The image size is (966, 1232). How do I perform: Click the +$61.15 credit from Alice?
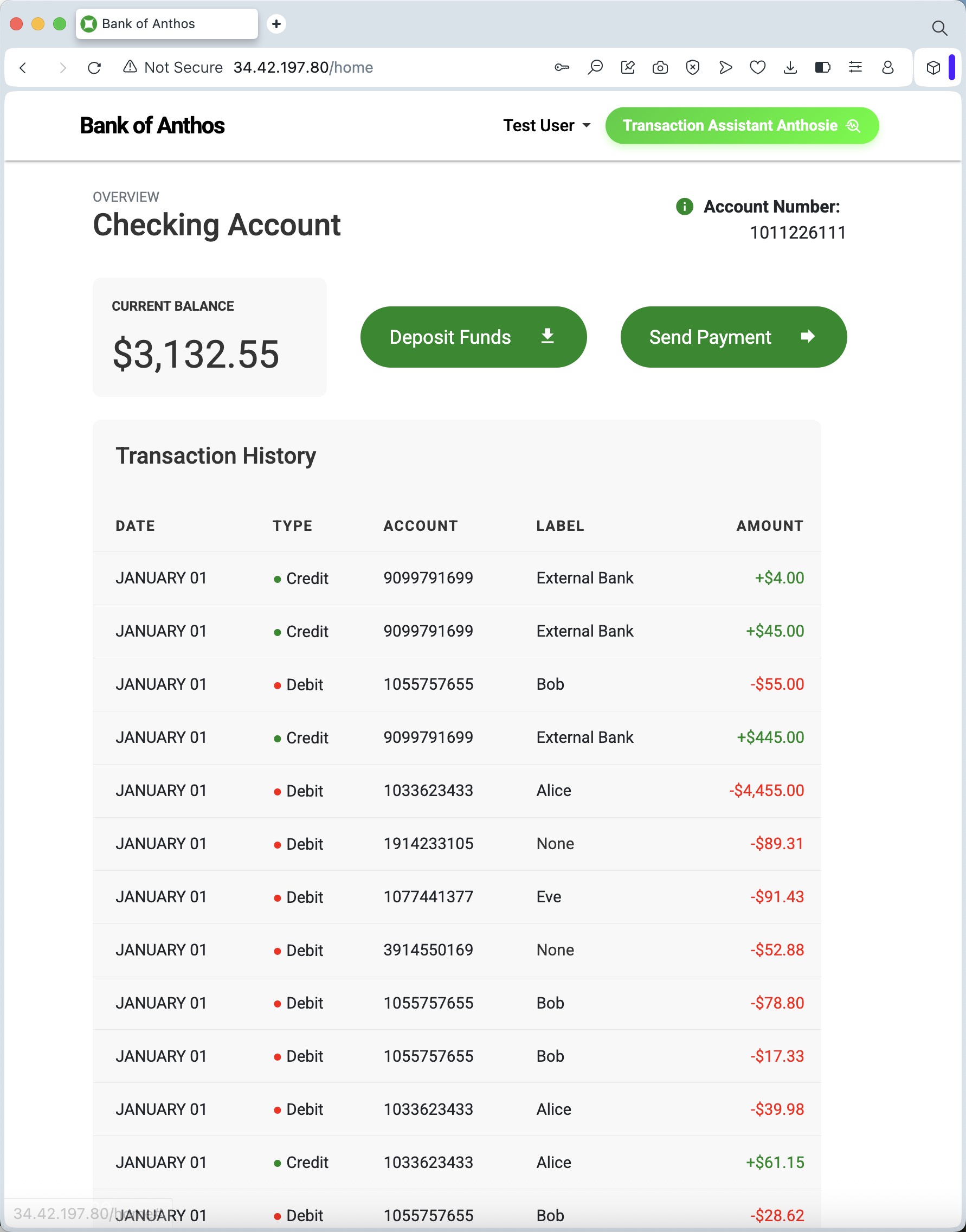pos(775,1163)
